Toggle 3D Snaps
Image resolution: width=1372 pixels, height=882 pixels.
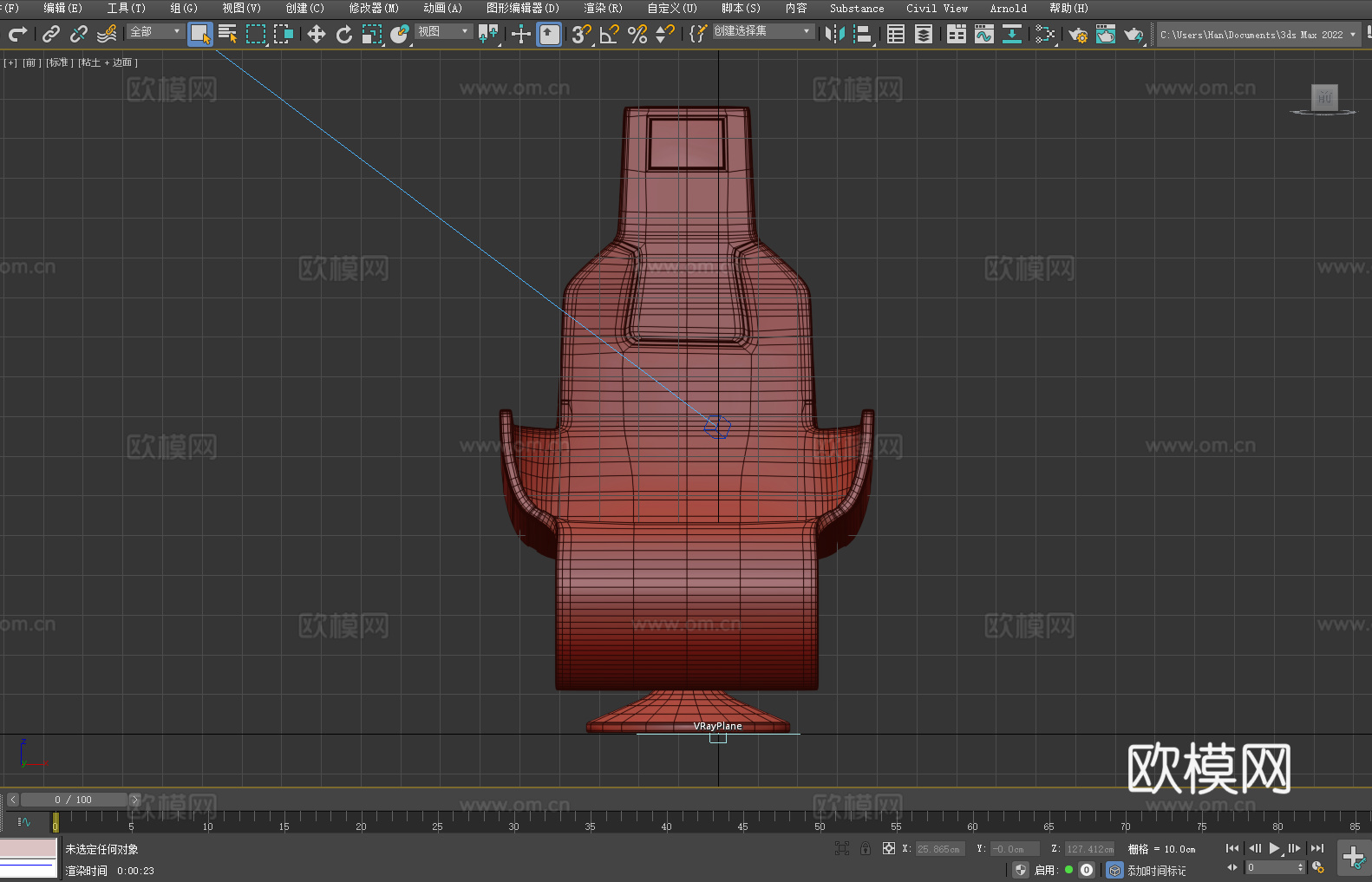581,34
